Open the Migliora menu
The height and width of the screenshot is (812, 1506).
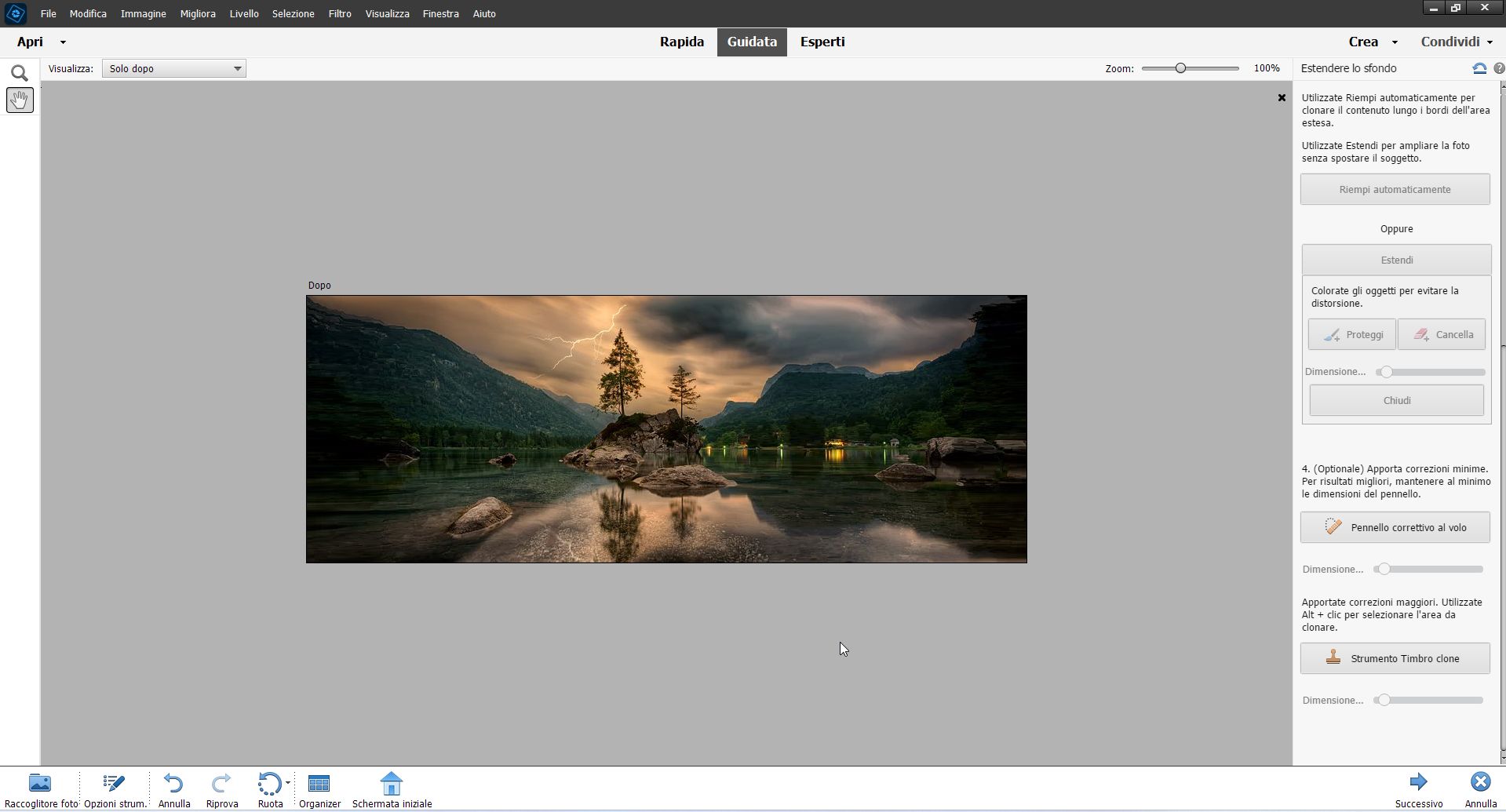(x=198, y=13)
